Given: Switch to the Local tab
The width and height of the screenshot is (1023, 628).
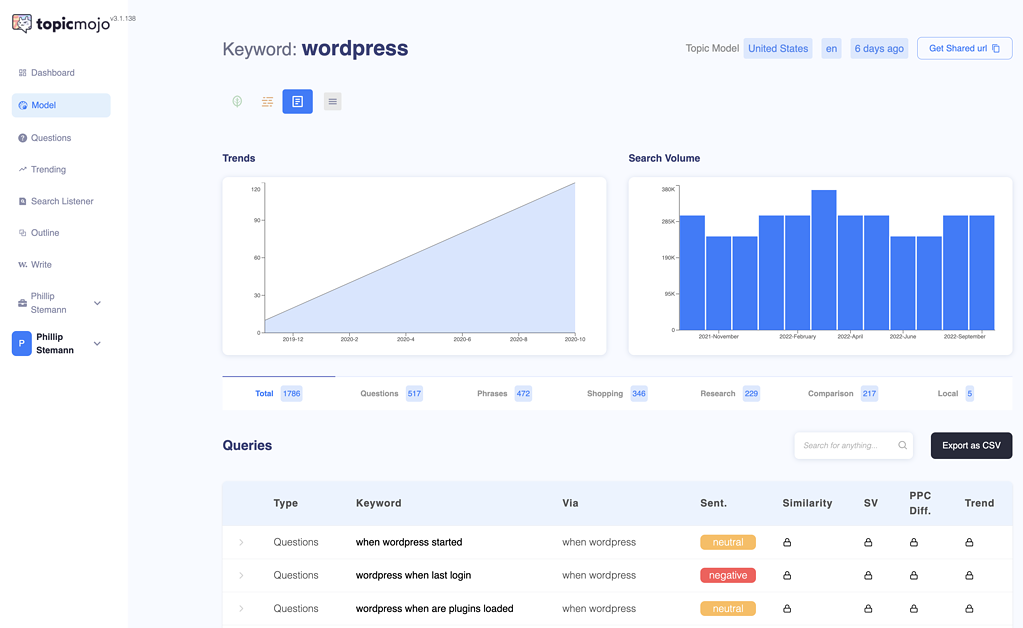Looking at the screenshot, I should (956, 393).
